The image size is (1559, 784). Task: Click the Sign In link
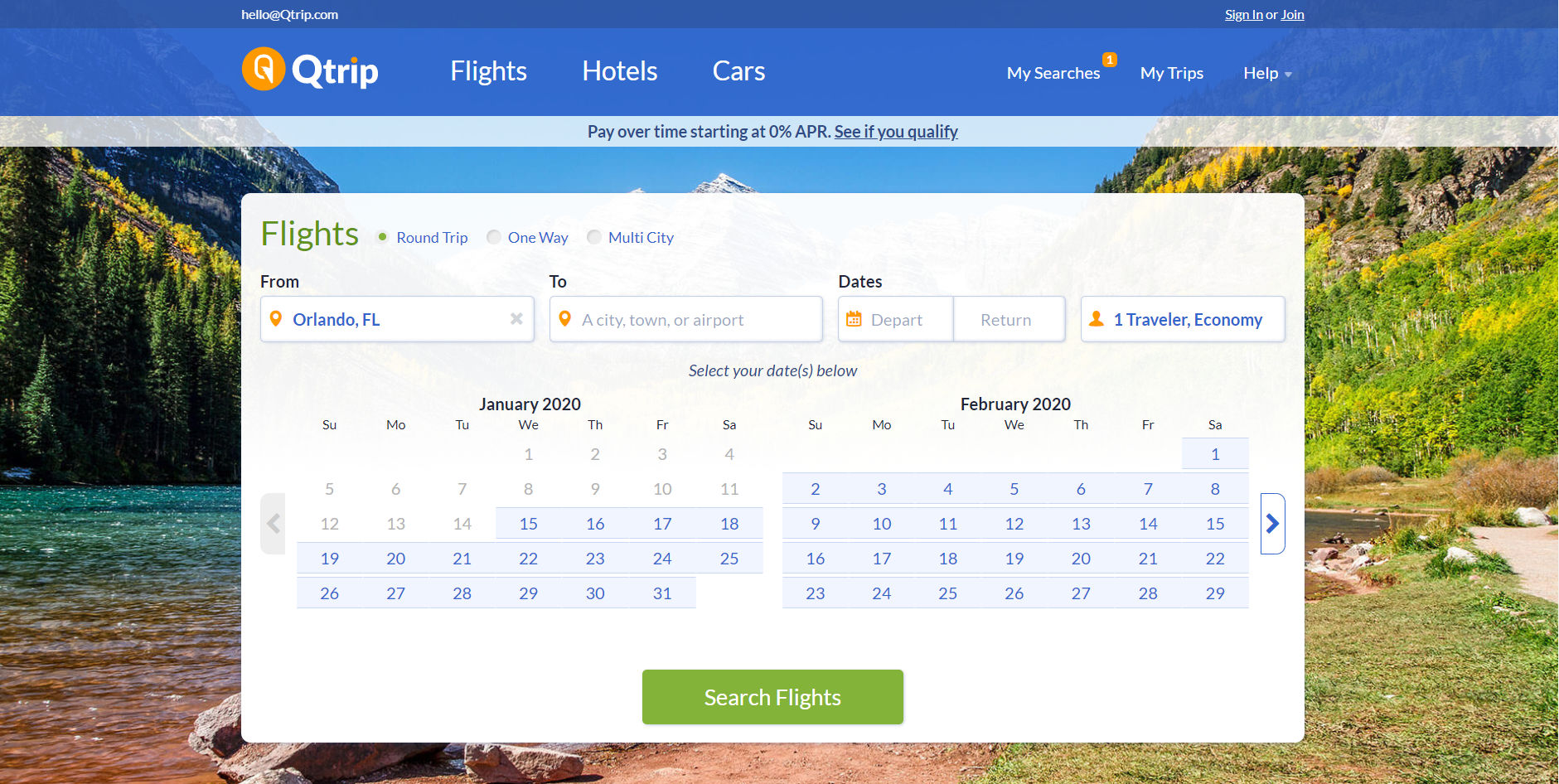tap(1243, 15)
